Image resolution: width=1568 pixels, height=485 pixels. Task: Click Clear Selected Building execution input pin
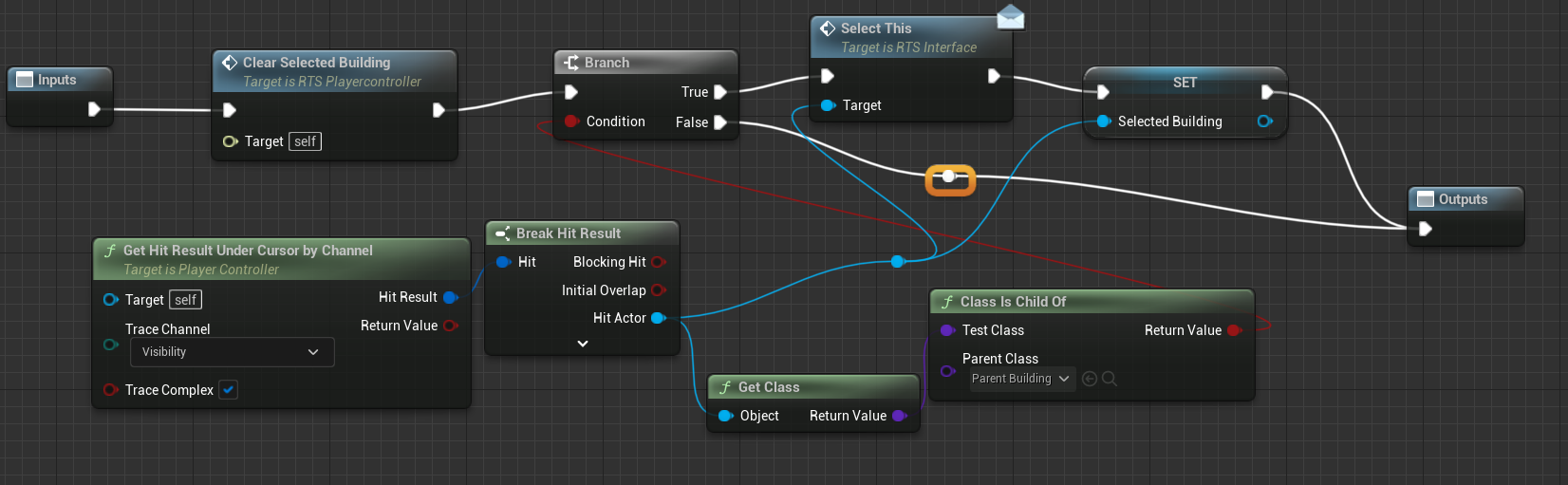(x=229, y=110)
